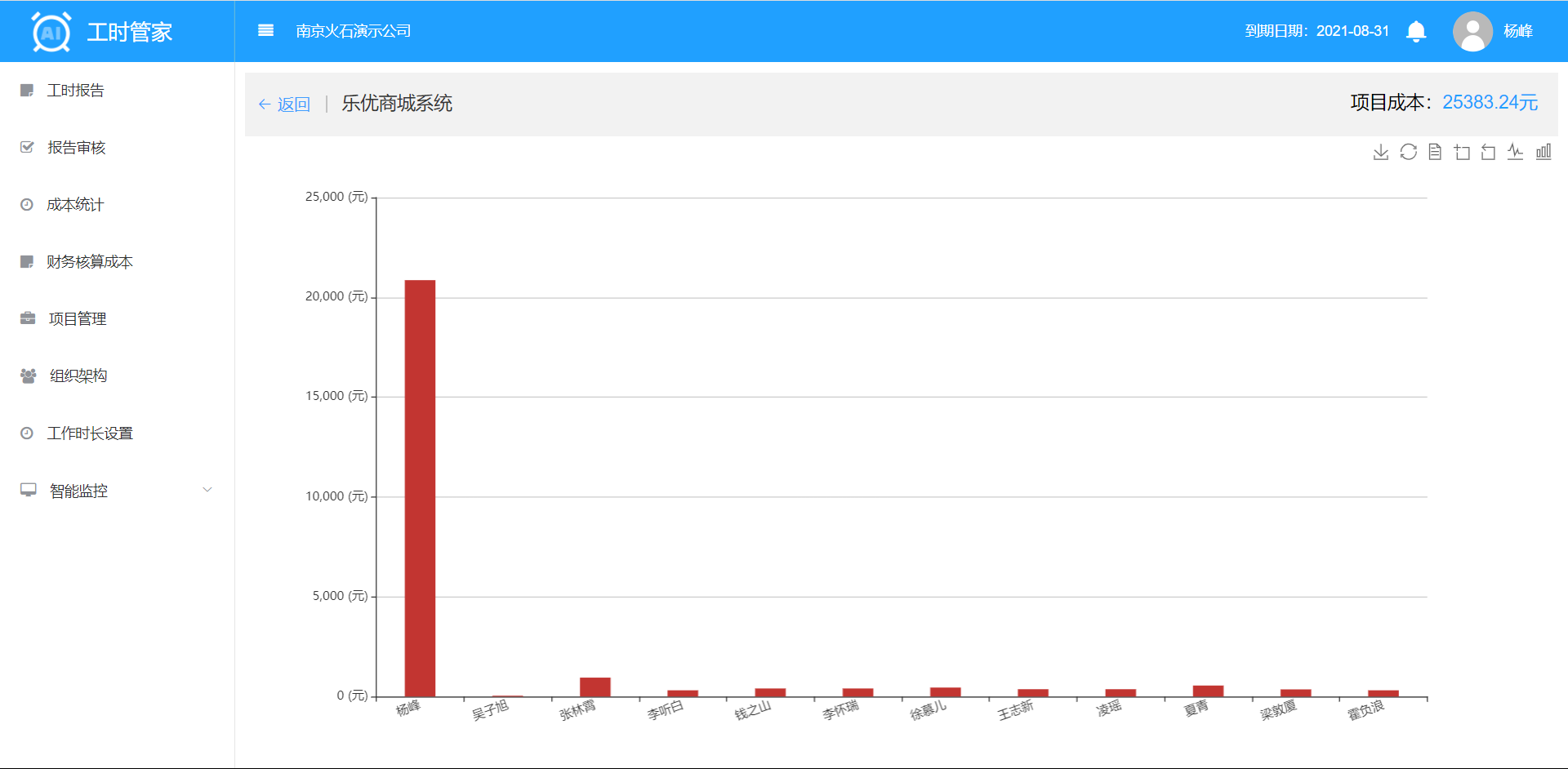Open the notification bell
Image resolution: width=1568 pixels, height=769 pixels.
point(1416,32)
